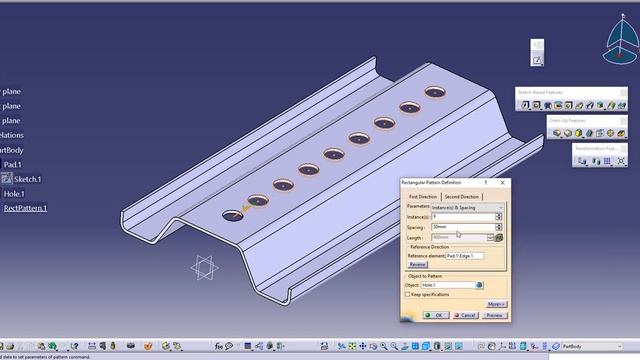Viewport: 640px width, 360px height.
Task: Click the Thread/Tap icon
Action: click(x=610, y=133)
